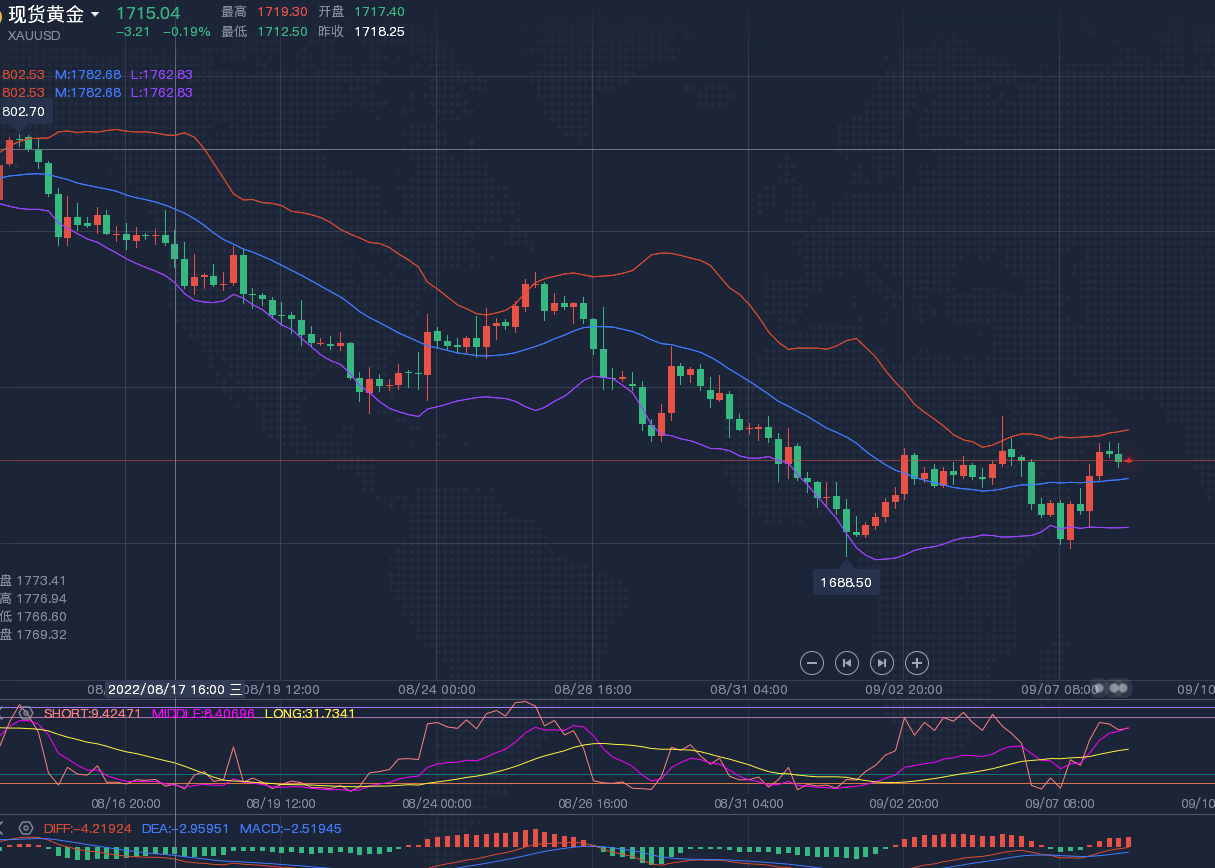Click the gold coin icon beside 现货黄金
Viewport: 1215px width, 868px height.
point(3,15)
